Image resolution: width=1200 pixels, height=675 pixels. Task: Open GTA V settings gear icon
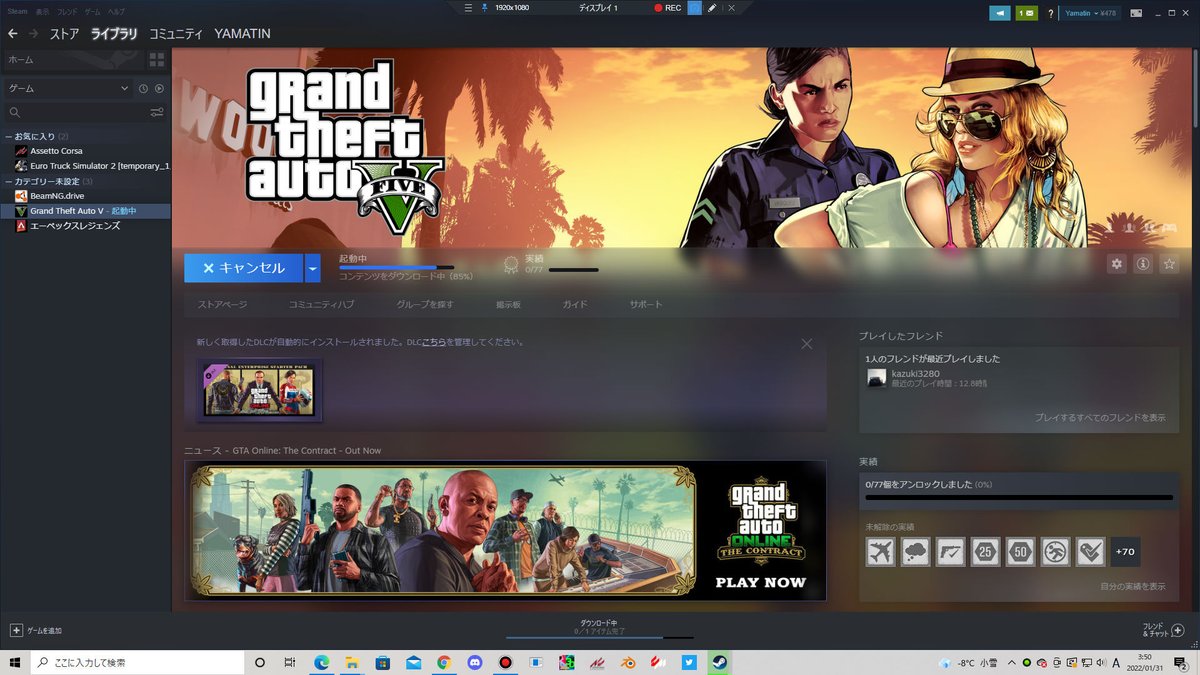coord(1117,264)
